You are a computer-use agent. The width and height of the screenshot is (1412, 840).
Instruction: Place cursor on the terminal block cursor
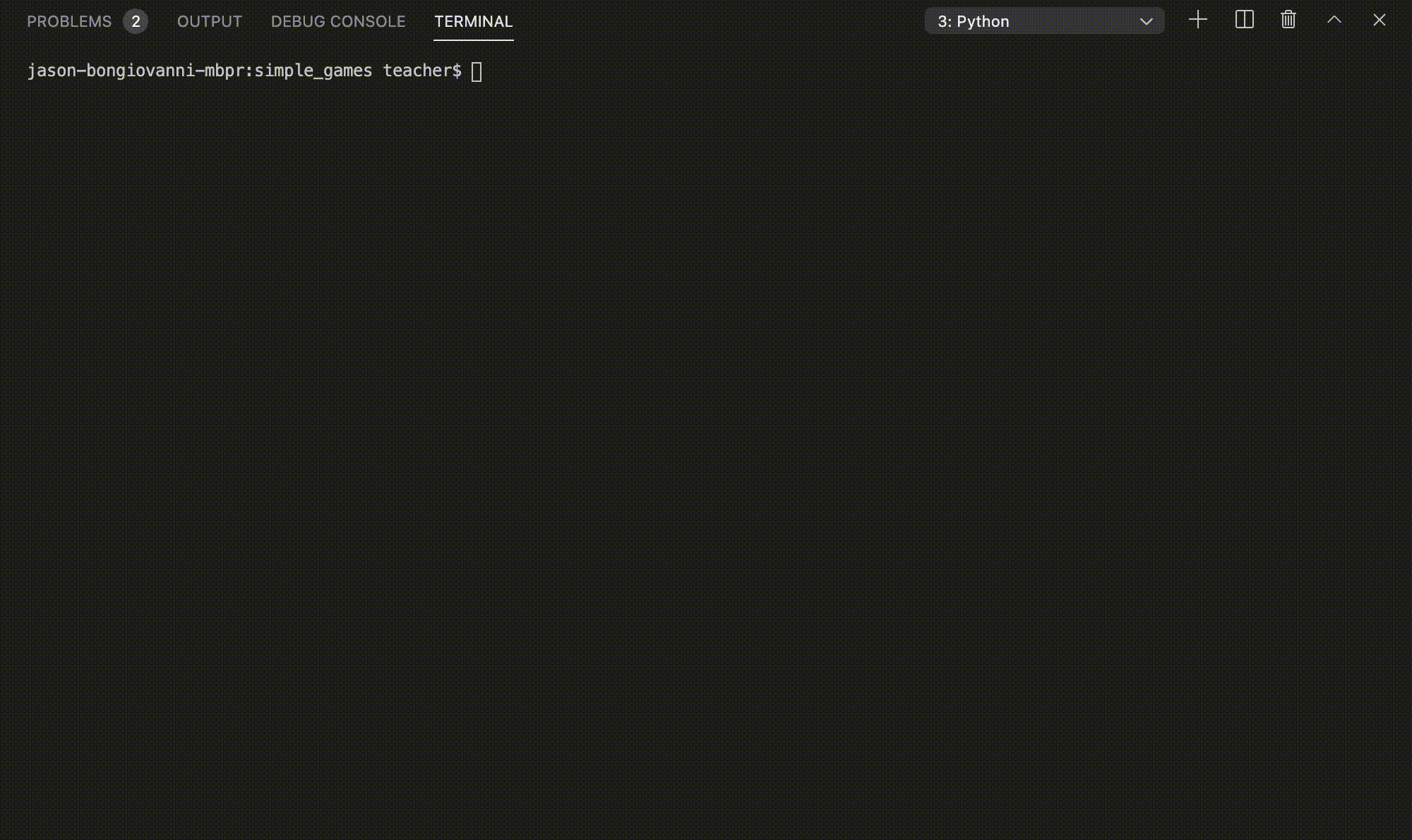click(x=476, y=71)
